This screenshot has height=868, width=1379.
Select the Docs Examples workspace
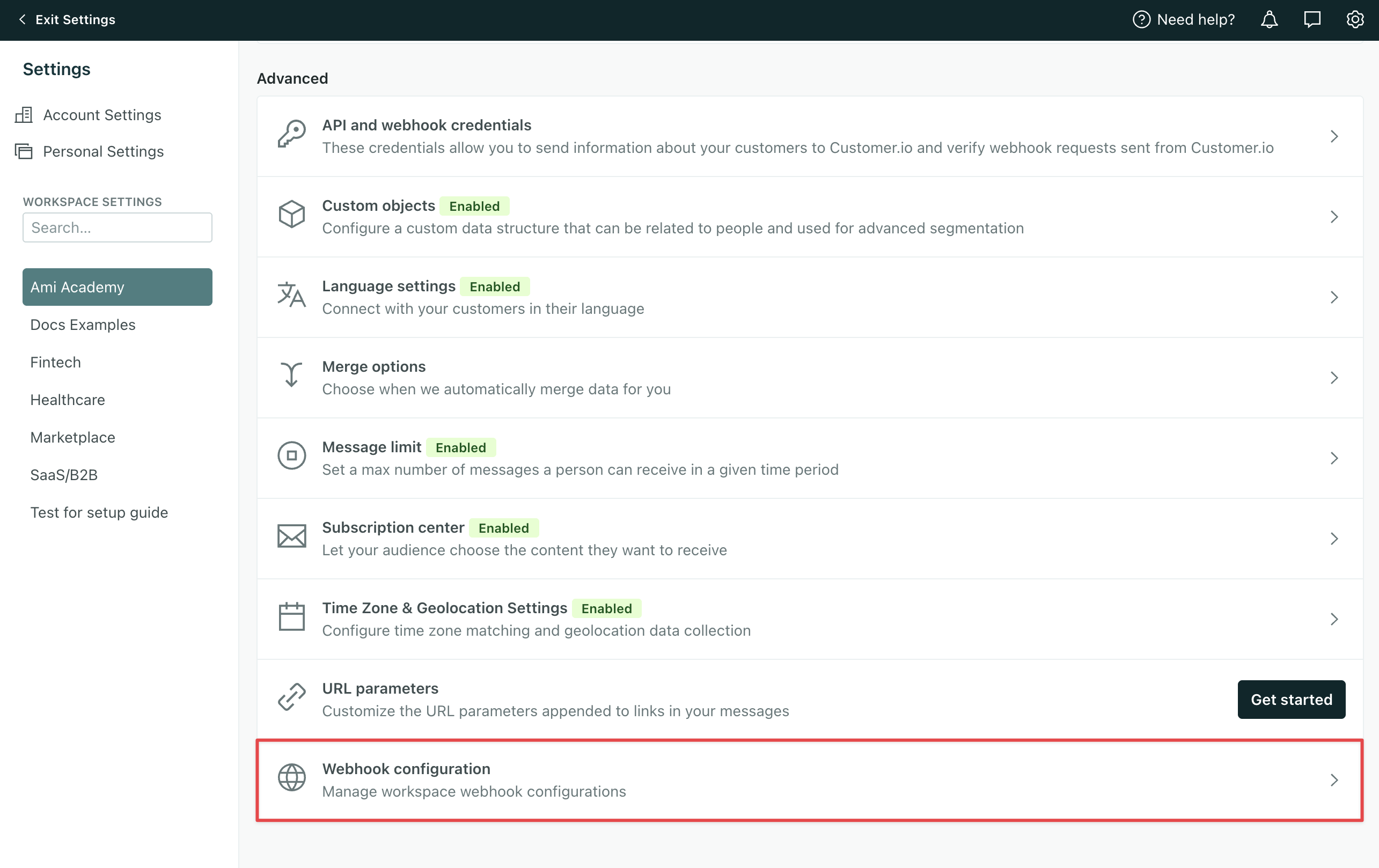tap(83, 325)
